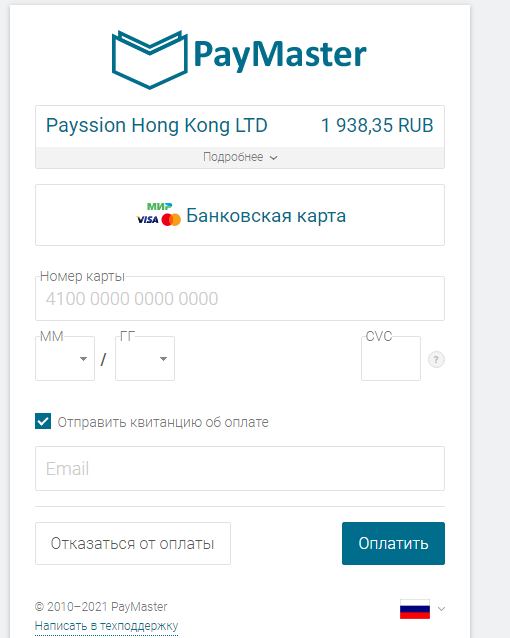Image resolution: width=510 pixels, height=638 pixels.
Task: Open Написать в техподдержку link
Action: [x=107, y=626]
